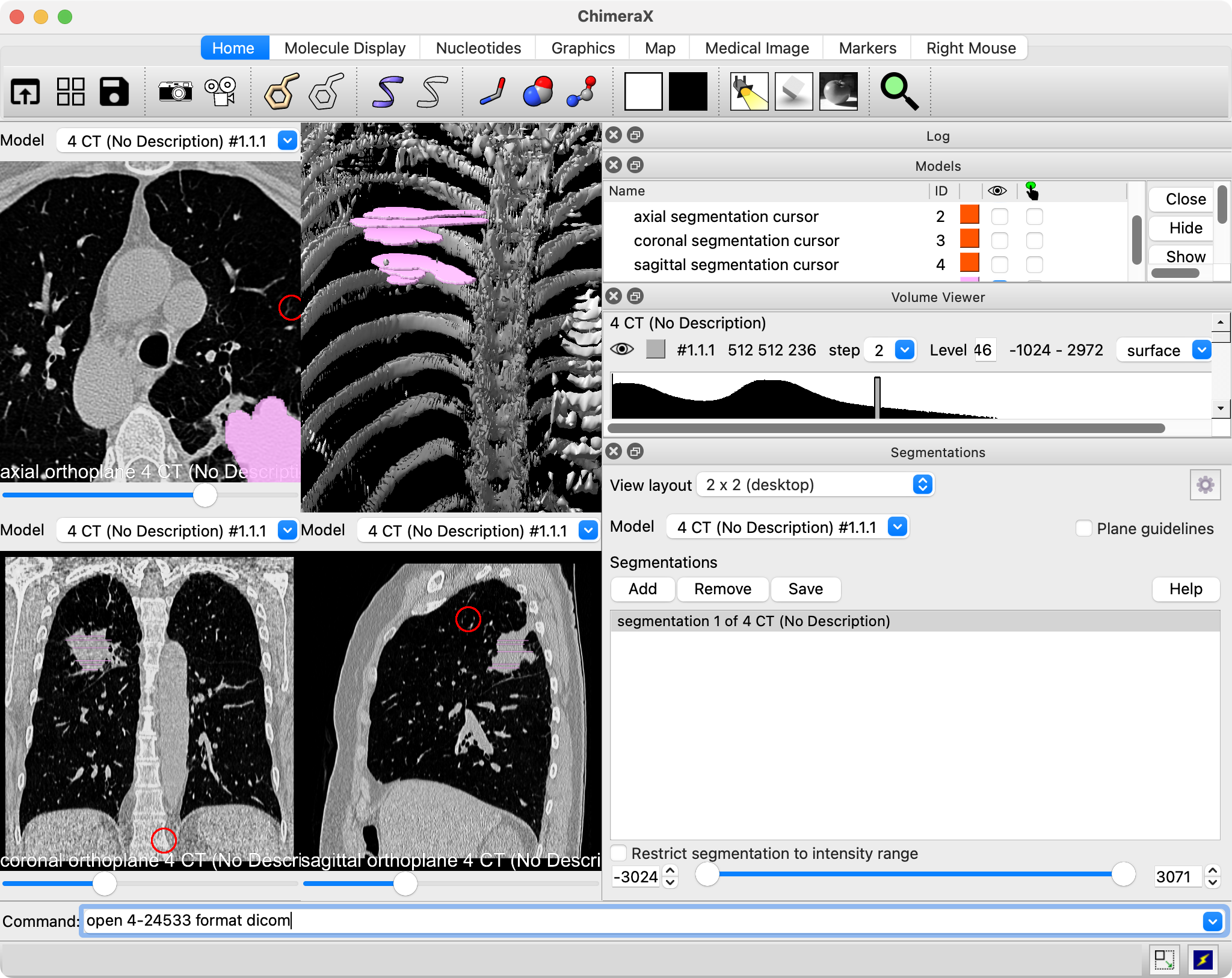Click the open file toolbar icon
The image size is (1232, 978).
pyautogui.click(x=25, y=91)
